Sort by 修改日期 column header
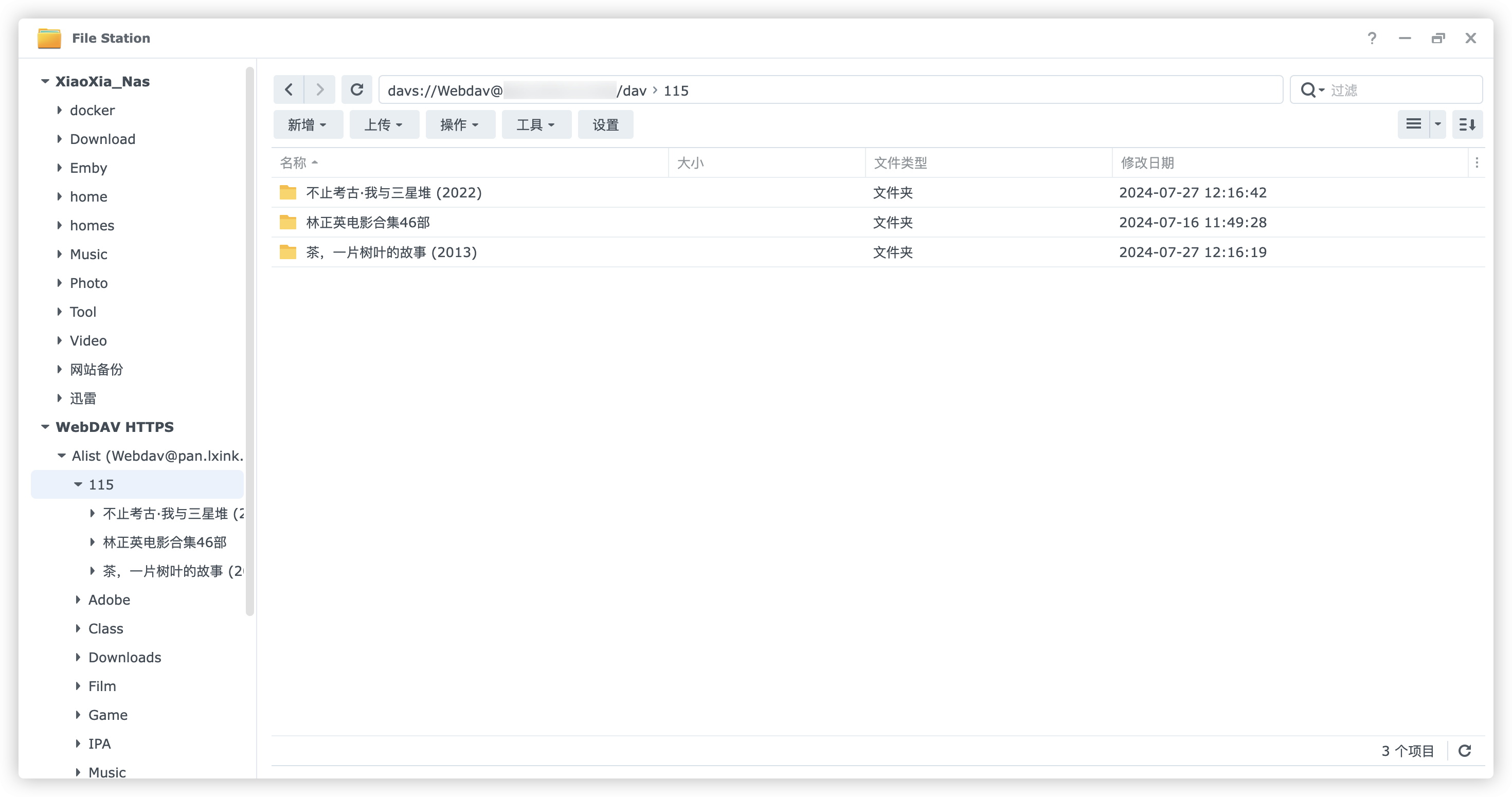This screenshot has height=797, width=1512. pos(1147,162)
